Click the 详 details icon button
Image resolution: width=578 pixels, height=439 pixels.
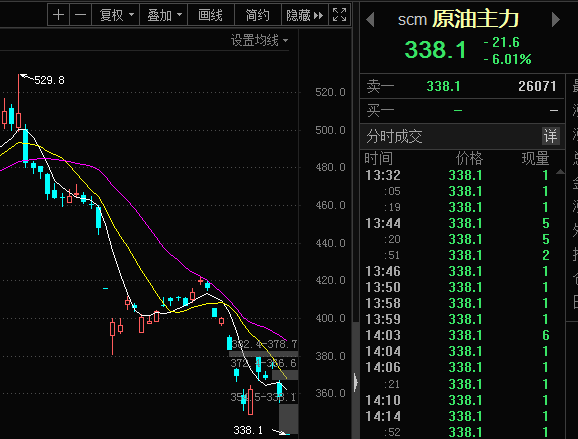point(551,136)
